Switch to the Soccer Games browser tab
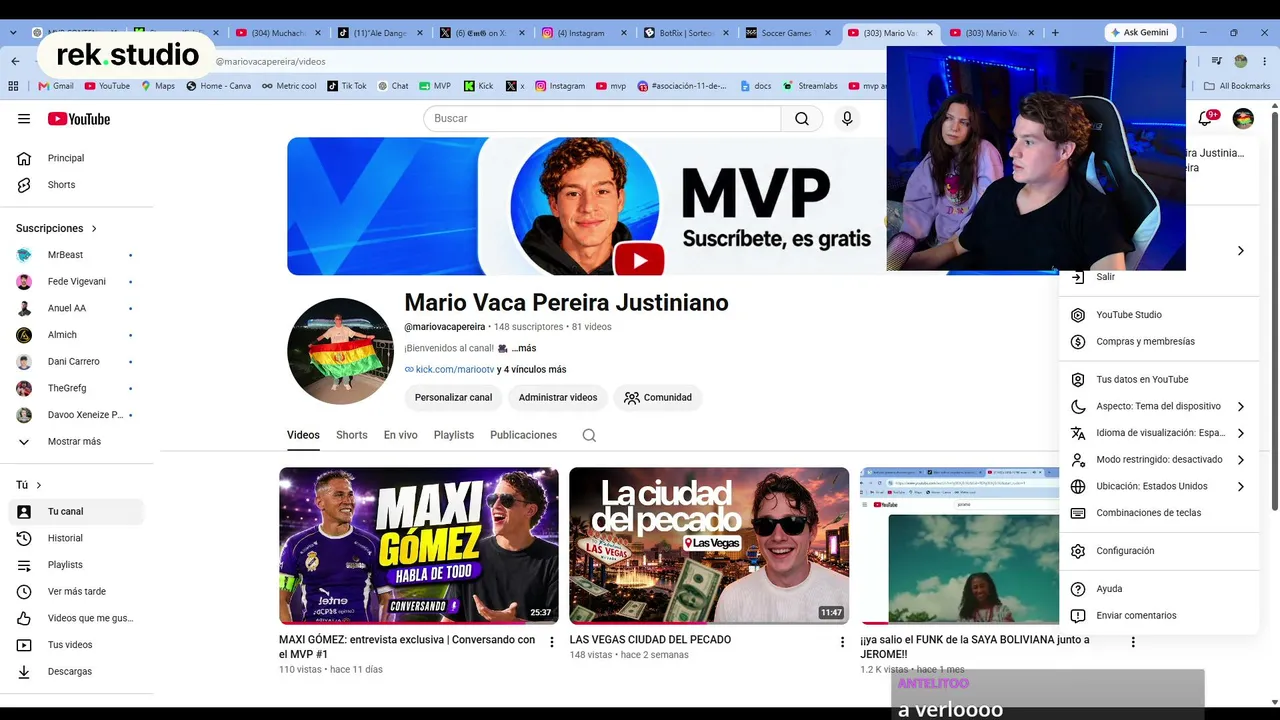1280x720 pixels. click(x=787, y=33)
